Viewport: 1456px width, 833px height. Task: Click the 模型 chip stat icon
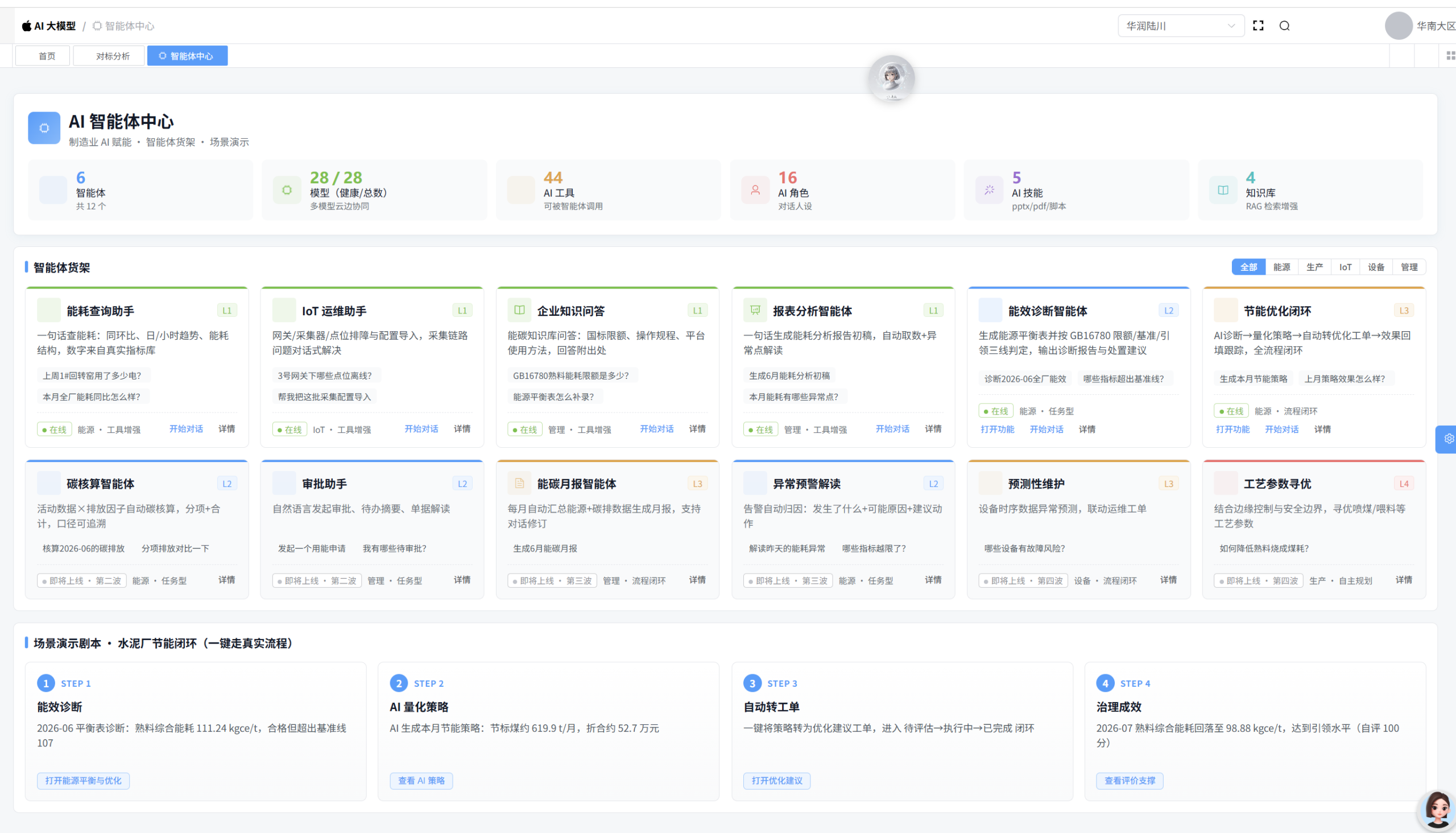point(287,190)
